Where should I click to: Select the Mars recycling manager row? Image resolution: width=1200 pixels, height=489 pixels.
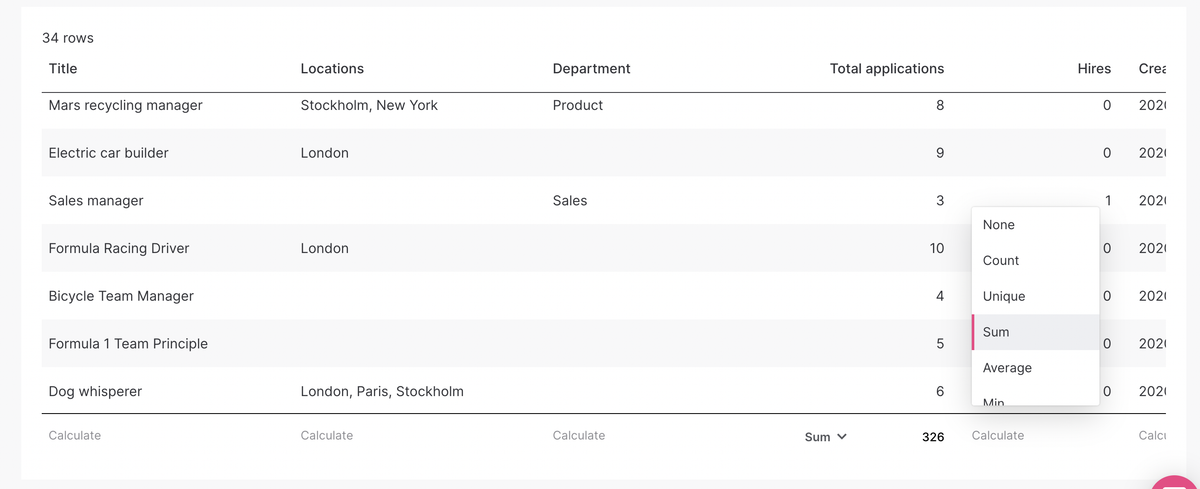point(125,105)
